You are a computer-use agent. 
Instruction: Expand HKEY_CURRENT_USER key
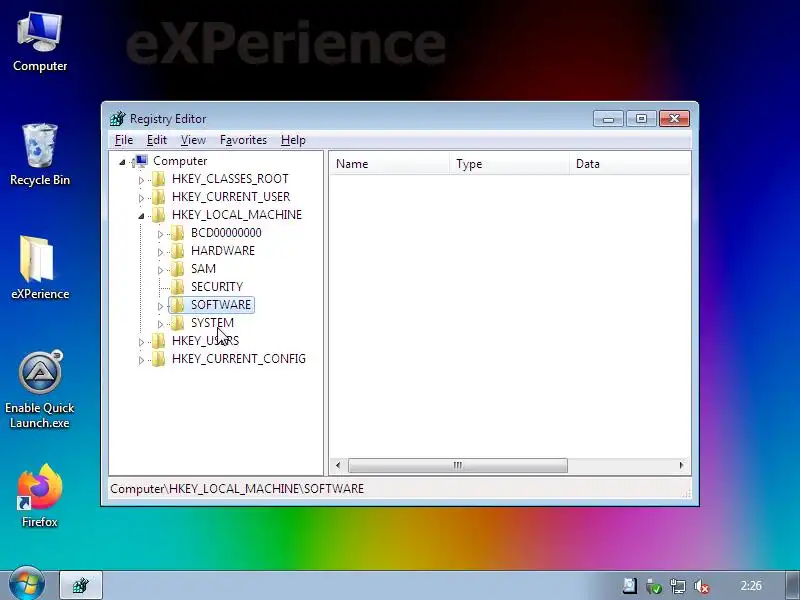coord(141,198)
